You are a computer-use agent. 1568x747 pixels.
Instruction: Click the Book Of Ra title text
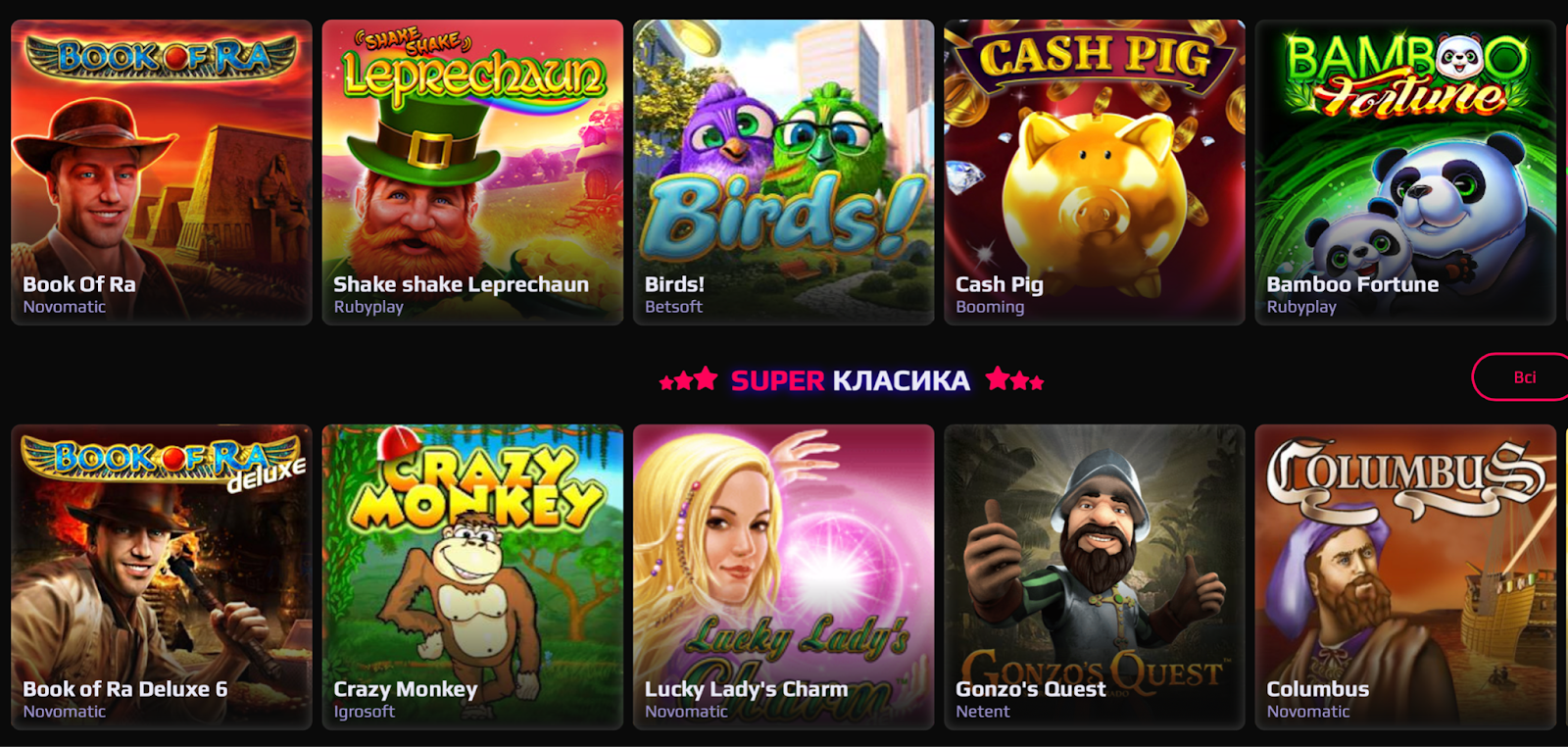79,284
